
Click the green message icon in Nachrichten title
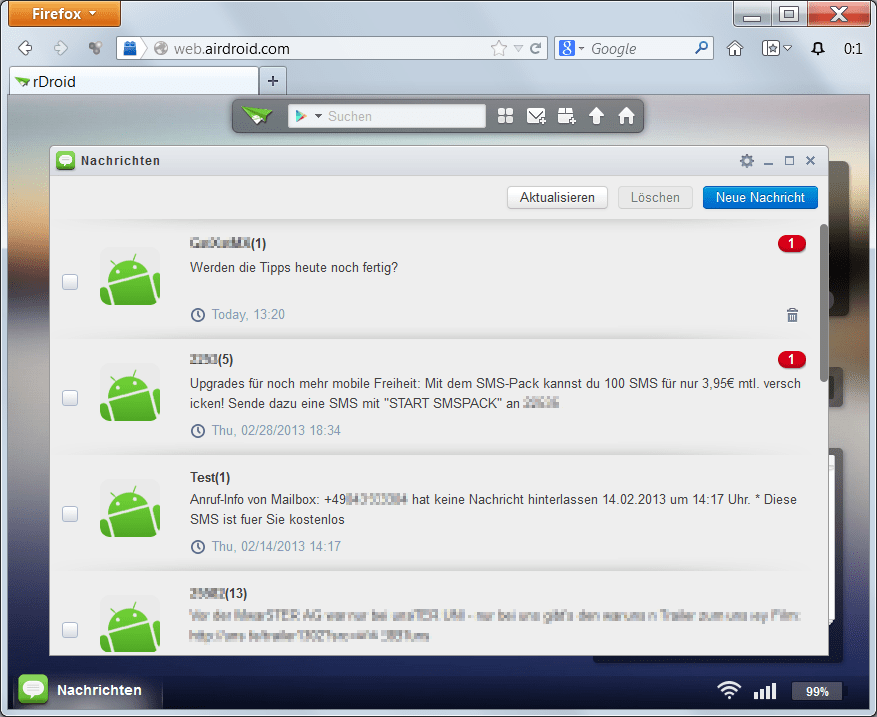pos(65,161)
